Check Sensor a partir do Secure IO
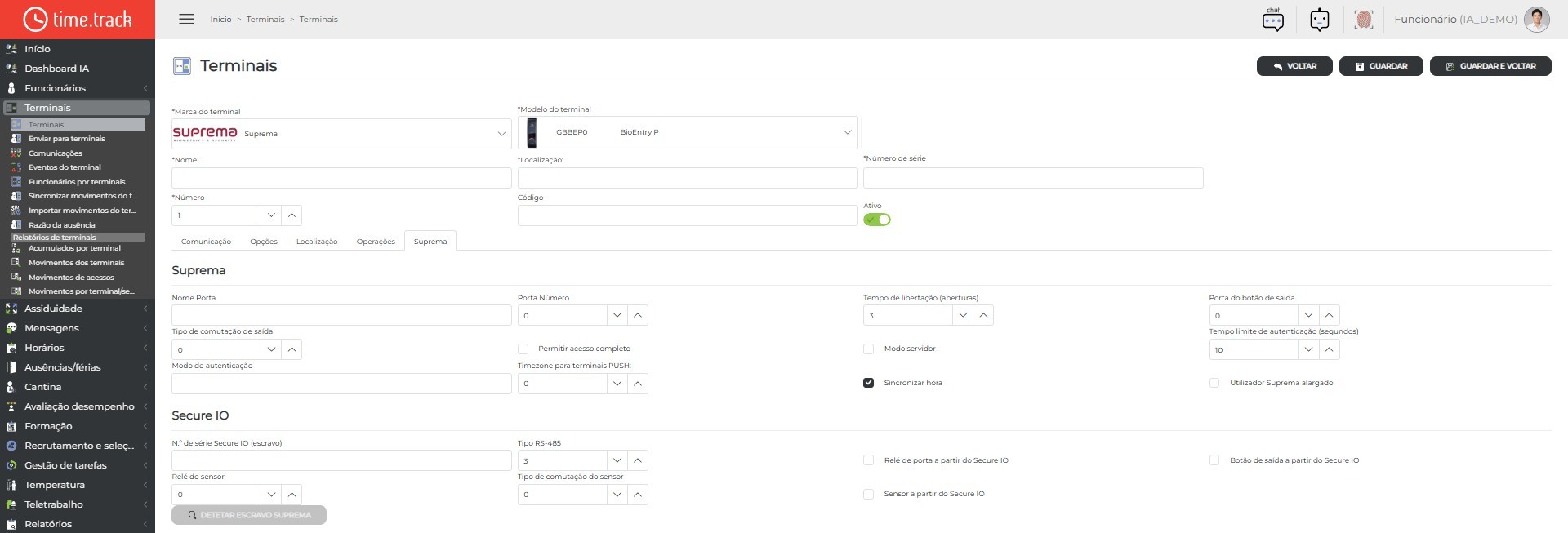 [868, 494]
